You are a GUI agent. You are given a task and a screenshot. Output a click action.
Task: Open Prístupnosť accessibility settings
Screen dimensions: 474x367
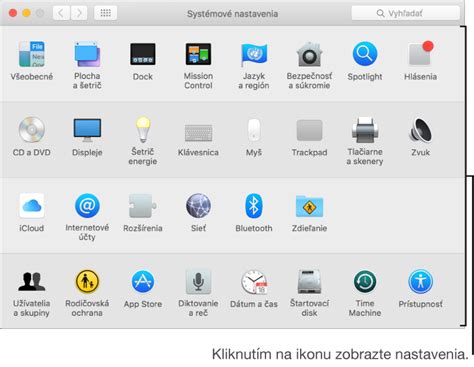421,282
